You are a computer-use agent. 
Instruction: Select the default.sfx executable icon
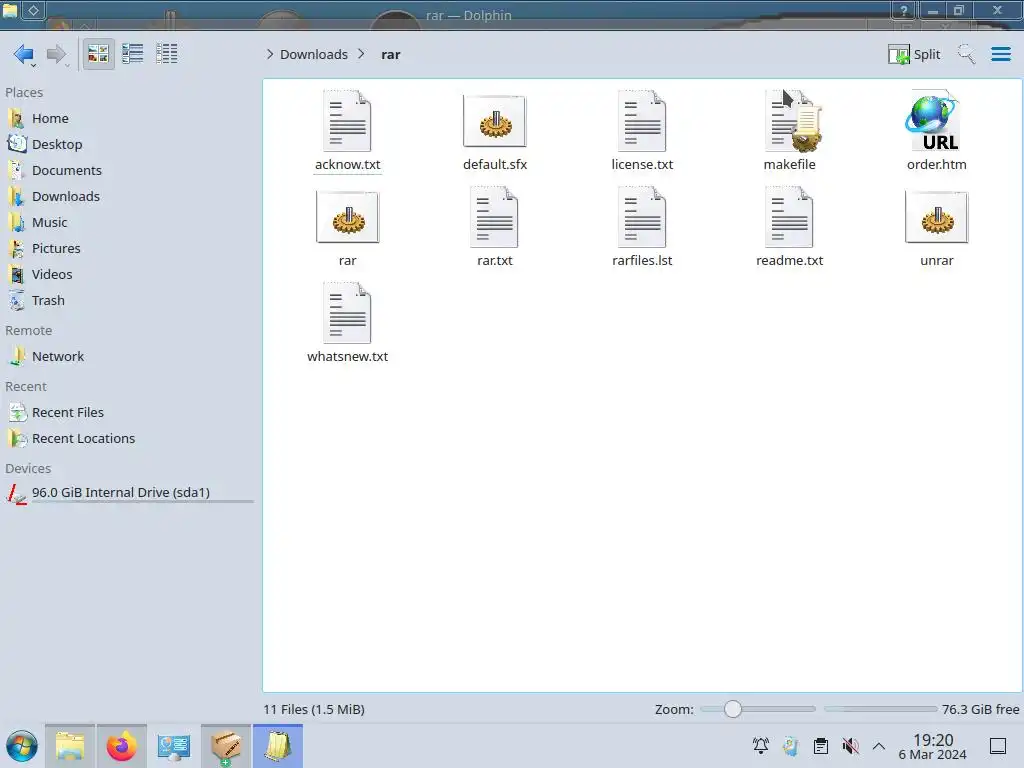click(494, 121)
